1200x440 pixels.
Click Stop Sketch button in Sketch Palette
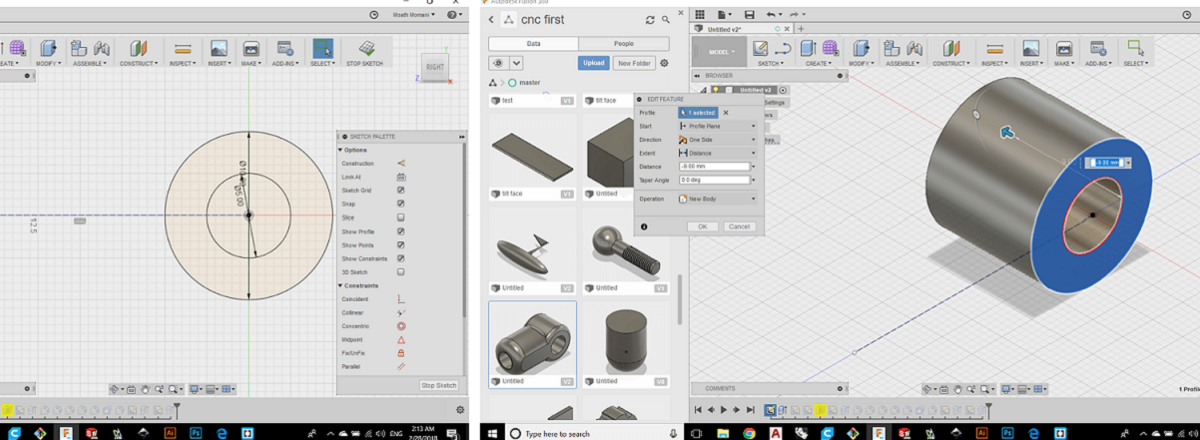[x=438, y=385]
